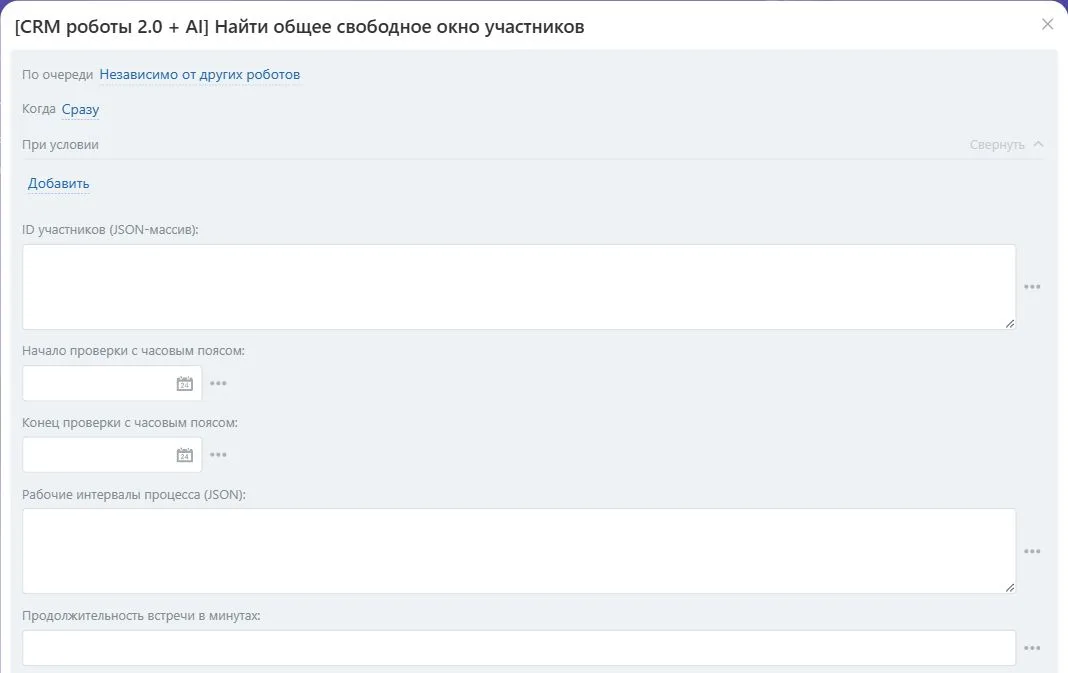Click the three-dots menu beside ID участников field

tap(1032, 287)
